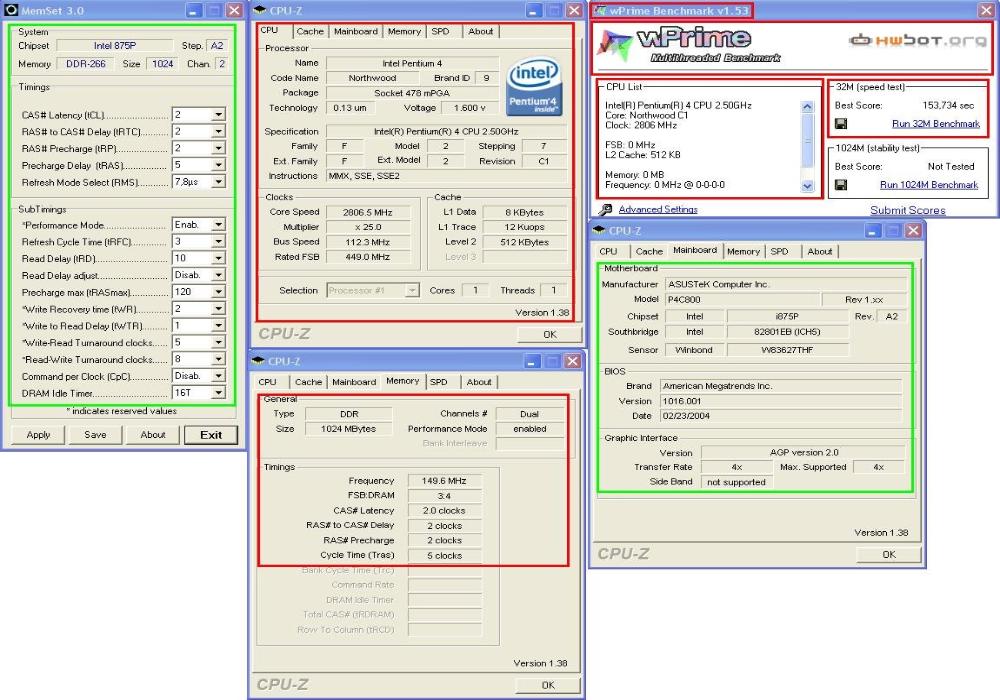Click OK in the top CPU-Z CPU window

(x=550, y=334)
